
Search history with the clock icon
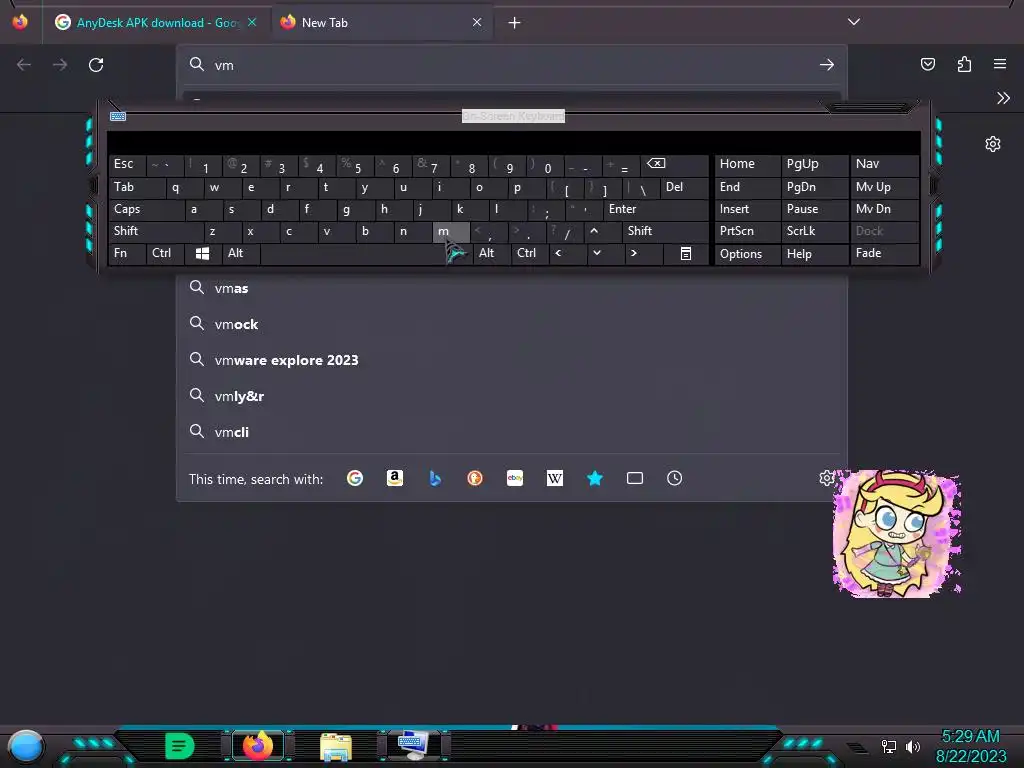(x=675, y=479)
